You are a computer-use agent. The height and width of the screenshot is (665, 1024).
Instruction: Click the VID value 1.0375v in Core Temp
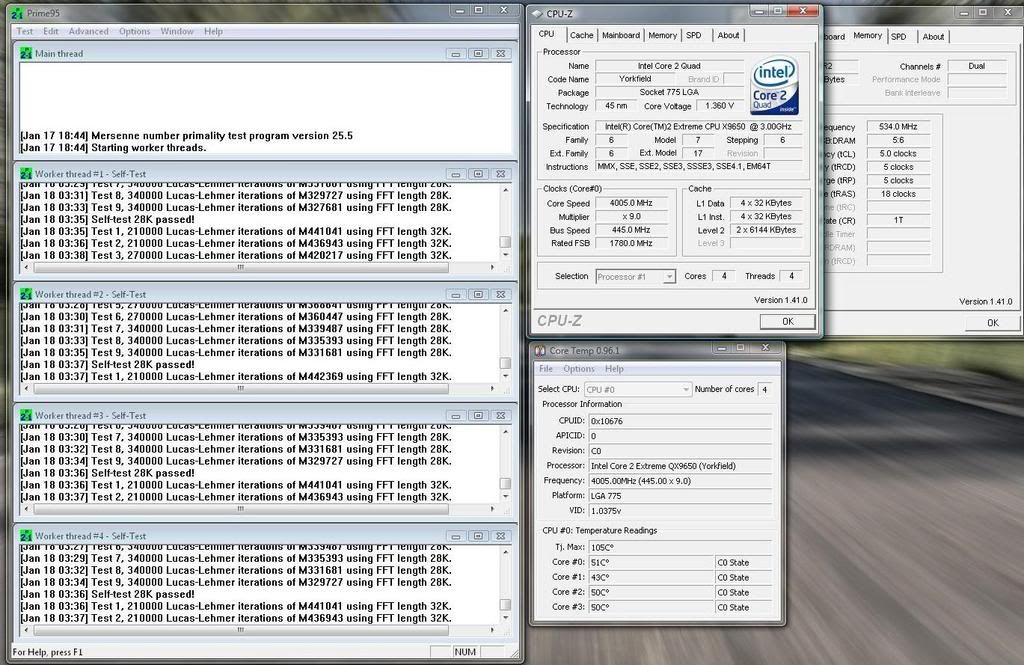click(x=680, y=511)
